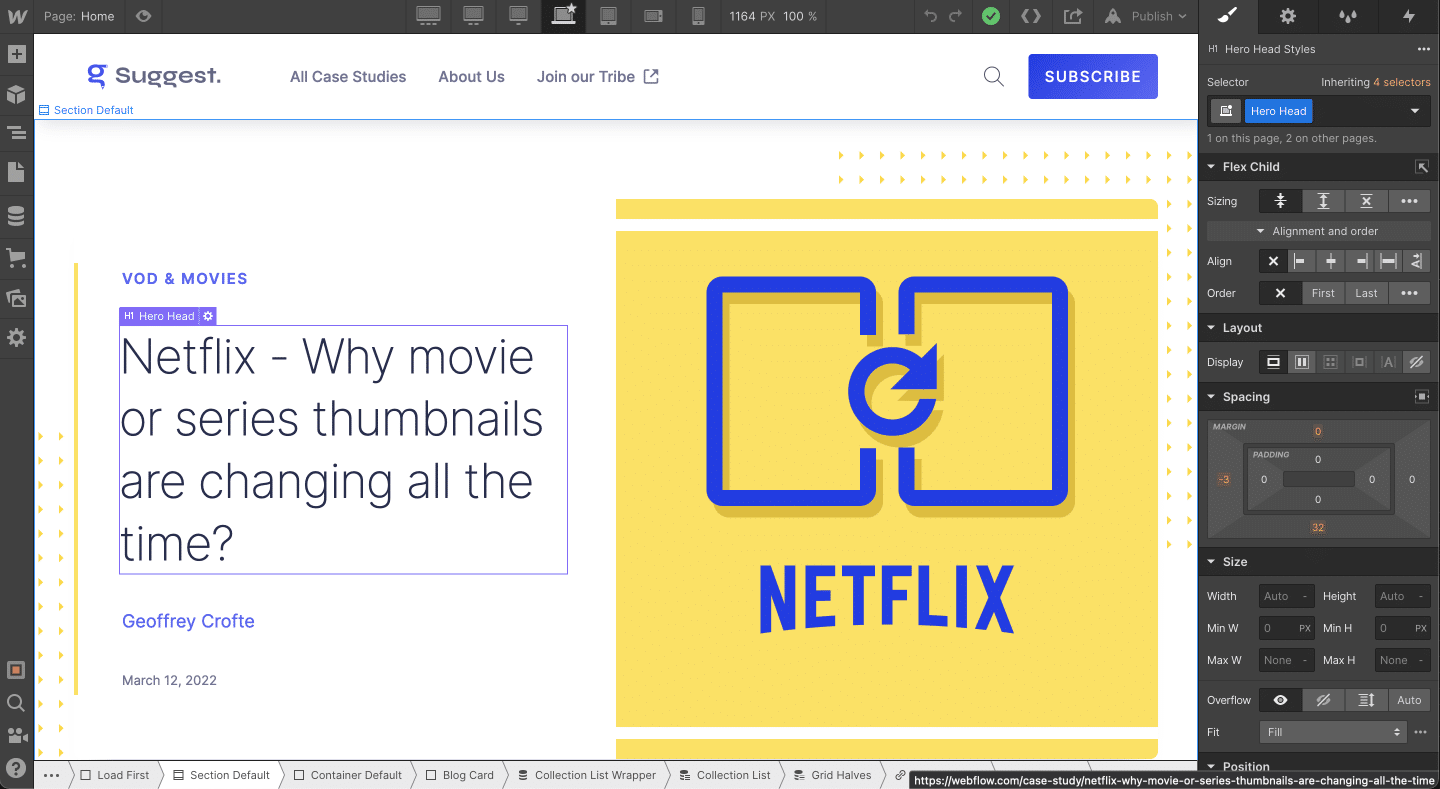Image resolution: width=1440 pixels, height=789 pixels.
Task: Set Sizing to don't shrink or grow
Action: point(1366,201)
